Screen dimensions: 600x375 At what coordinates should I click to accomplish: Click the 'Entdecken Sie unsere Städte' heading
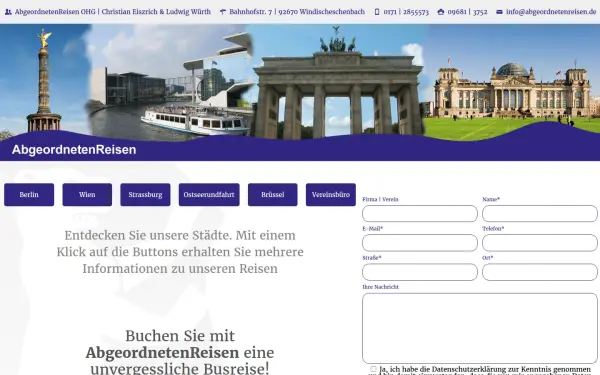[x=180, y=252]
